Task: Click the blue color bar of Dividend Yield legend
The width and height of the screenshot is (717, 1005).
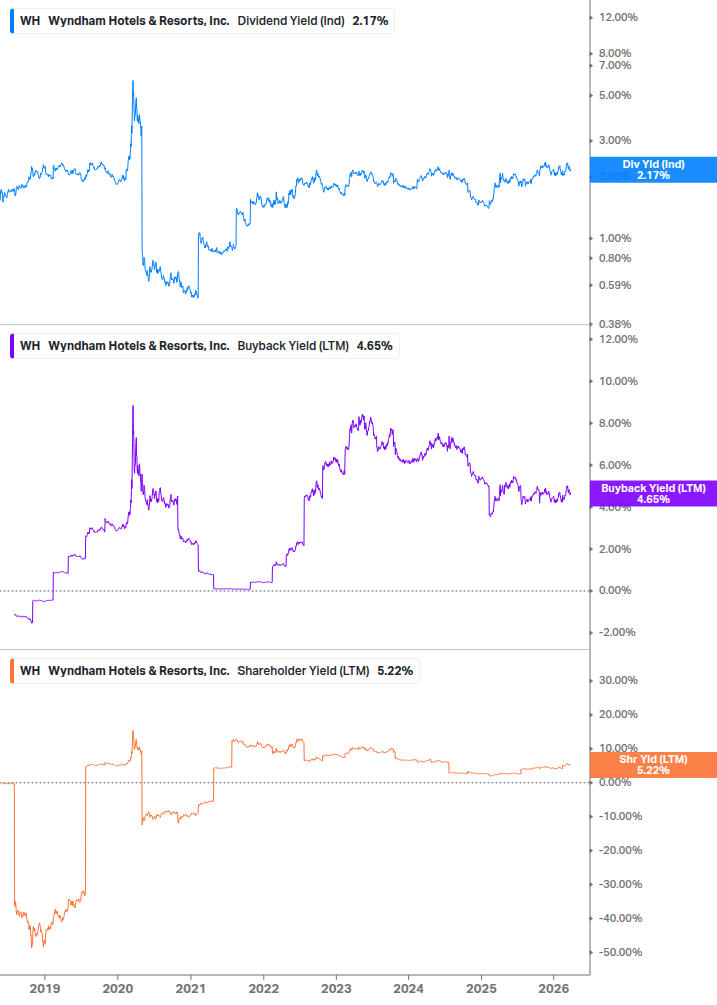Action: (12, 21)
